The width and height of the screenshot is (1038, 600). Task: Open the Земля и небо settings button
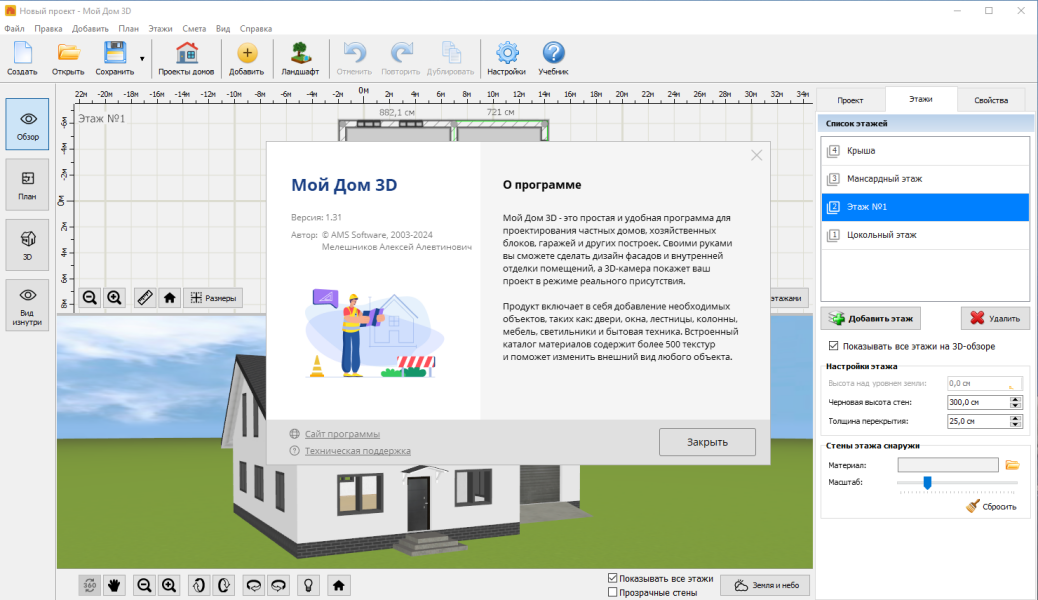click(x=765, y=585)
